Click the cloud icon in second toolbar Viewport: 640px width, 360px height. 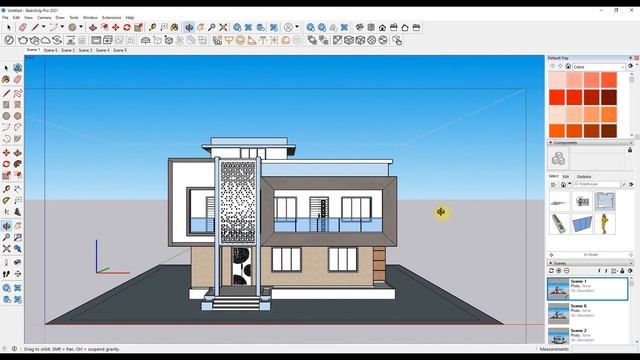46,40
